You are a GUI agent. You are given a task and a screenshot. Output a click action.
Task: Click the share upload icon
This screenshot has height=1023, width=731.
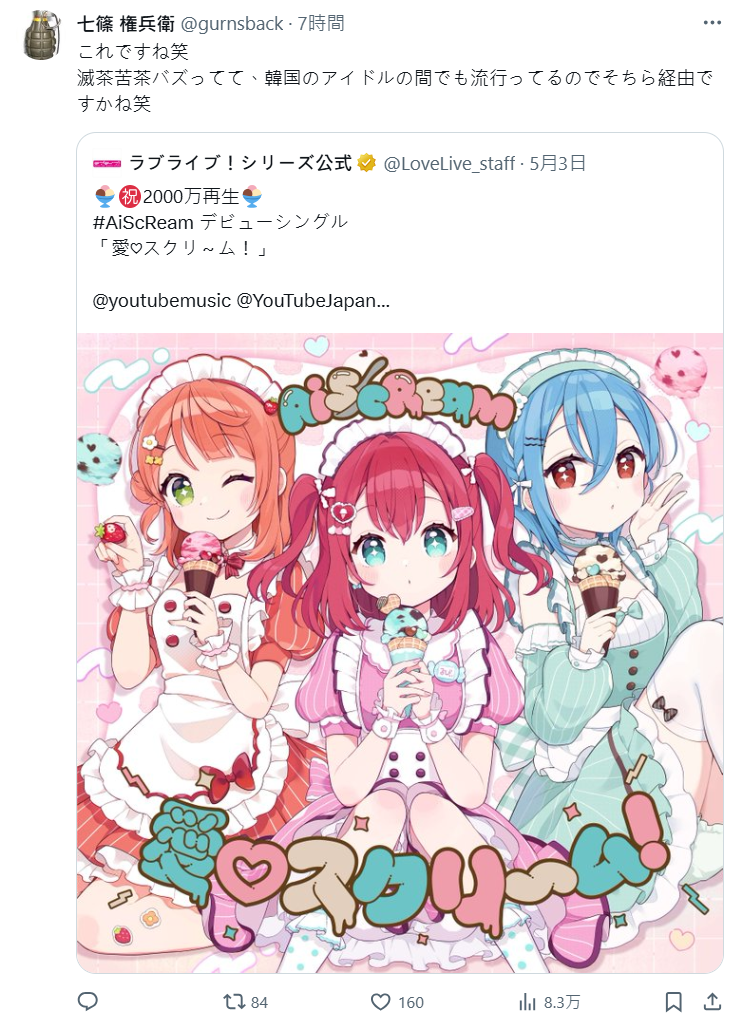point(712,1001)
